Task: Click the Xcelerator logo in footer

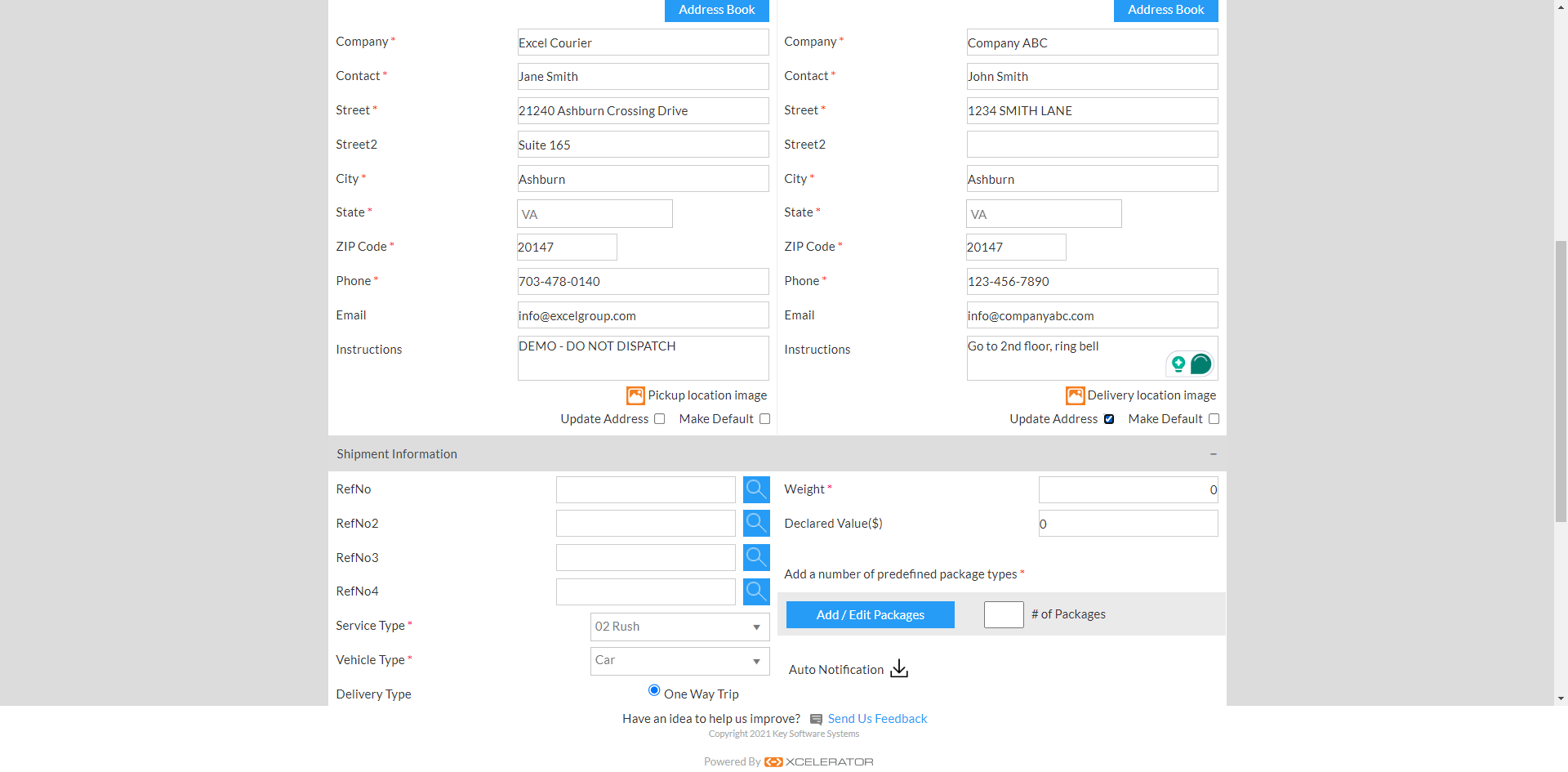Action: [x=819, y=761]
